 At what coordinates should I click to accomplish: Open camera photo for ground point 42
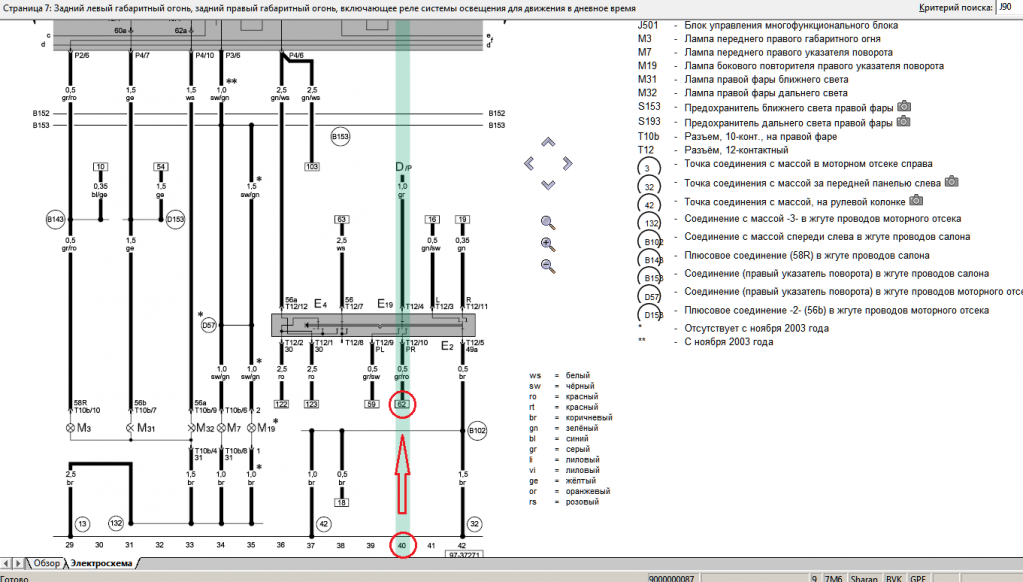917,199
